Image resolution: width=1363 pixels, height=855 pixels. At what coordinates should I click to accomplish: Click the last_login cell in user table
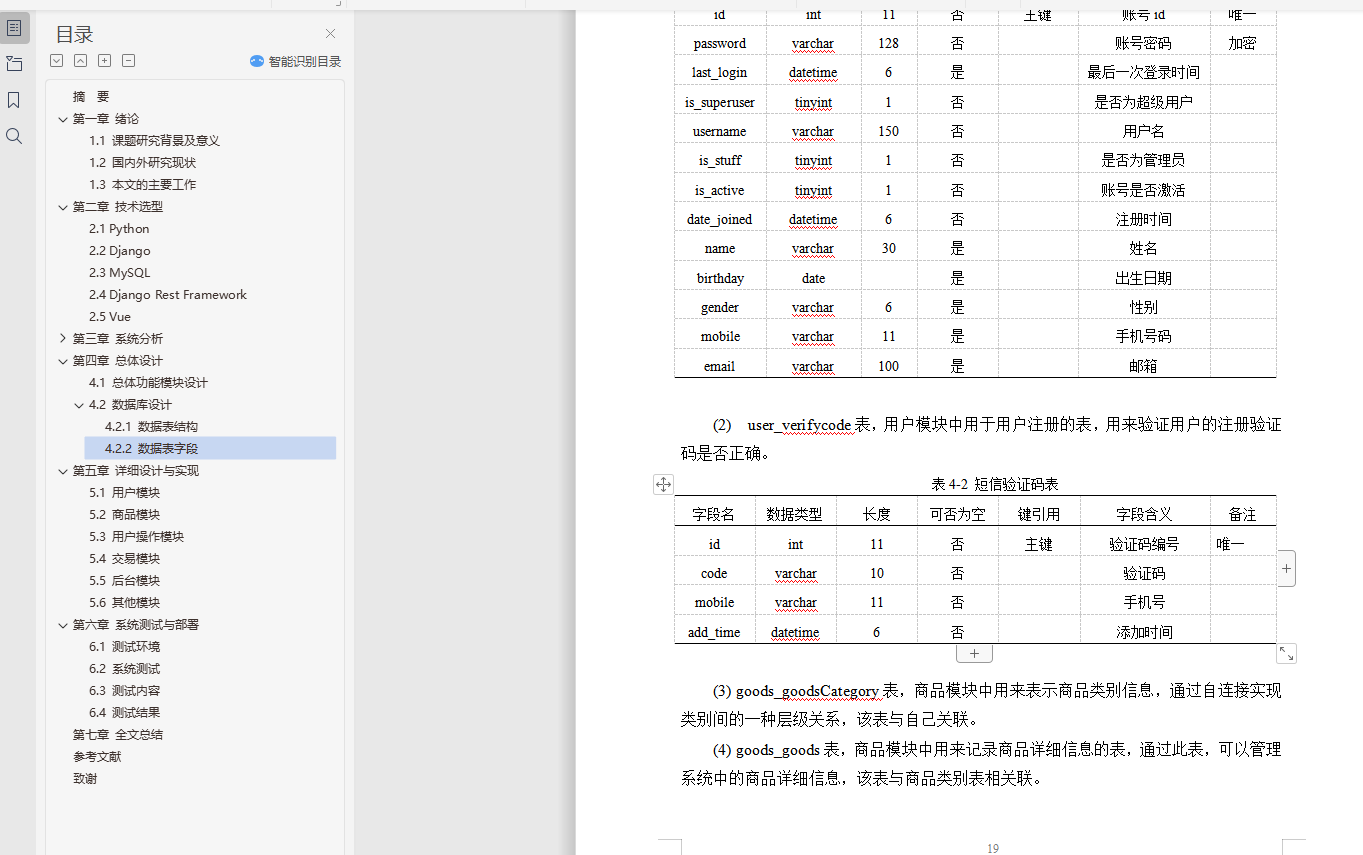[x=720, y=72]
